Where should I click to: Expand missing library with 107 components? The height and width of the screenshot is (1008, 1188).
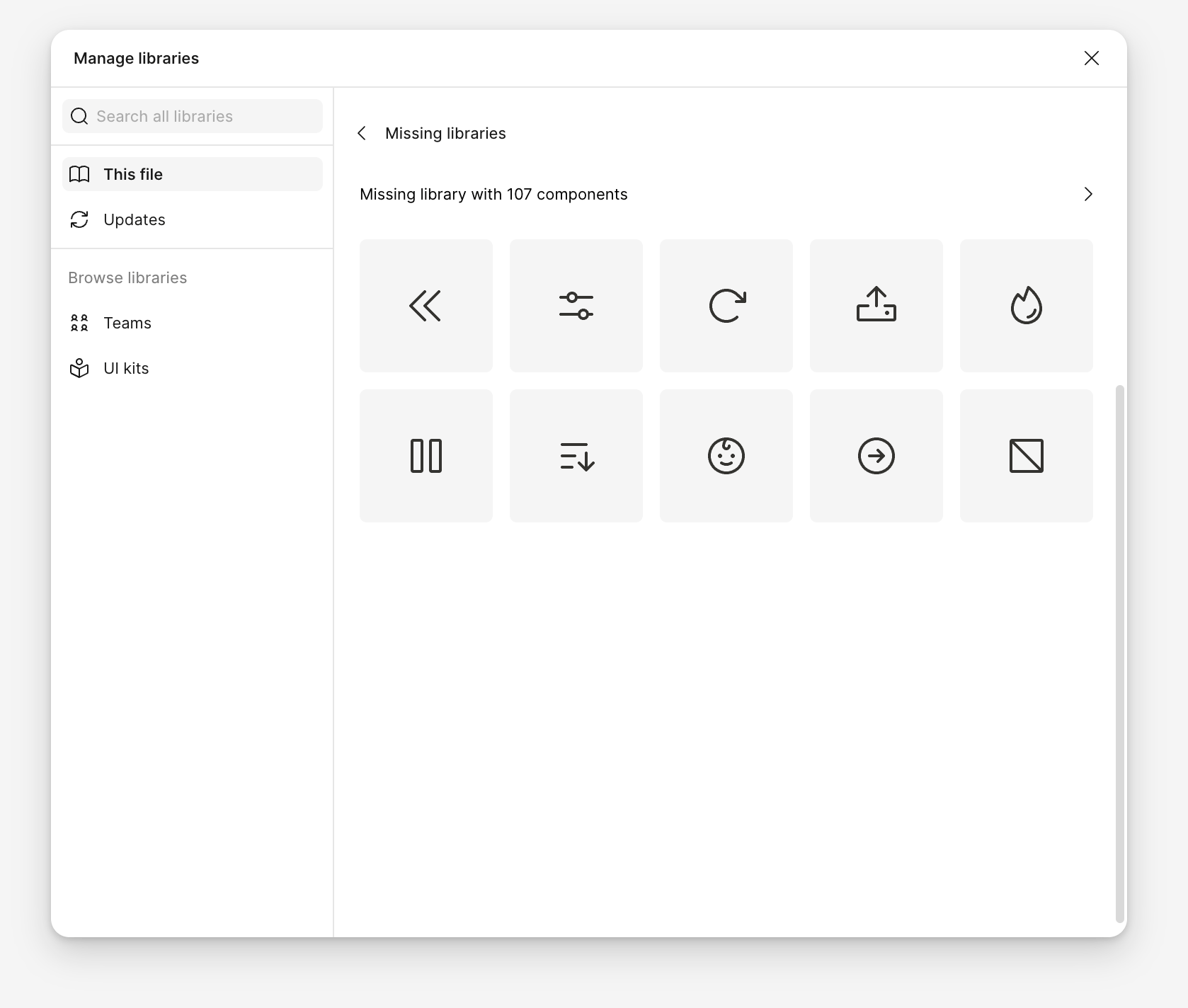(1088, 194)
